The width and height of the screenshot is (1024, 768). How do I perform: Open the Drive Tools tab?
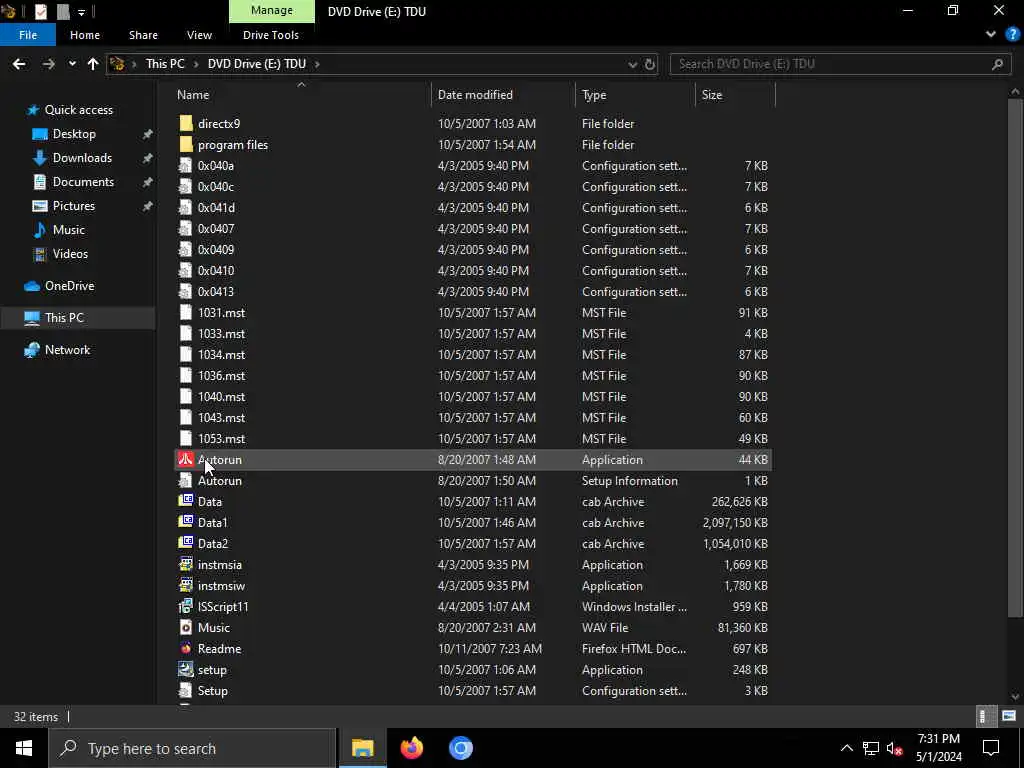[271, 35]
